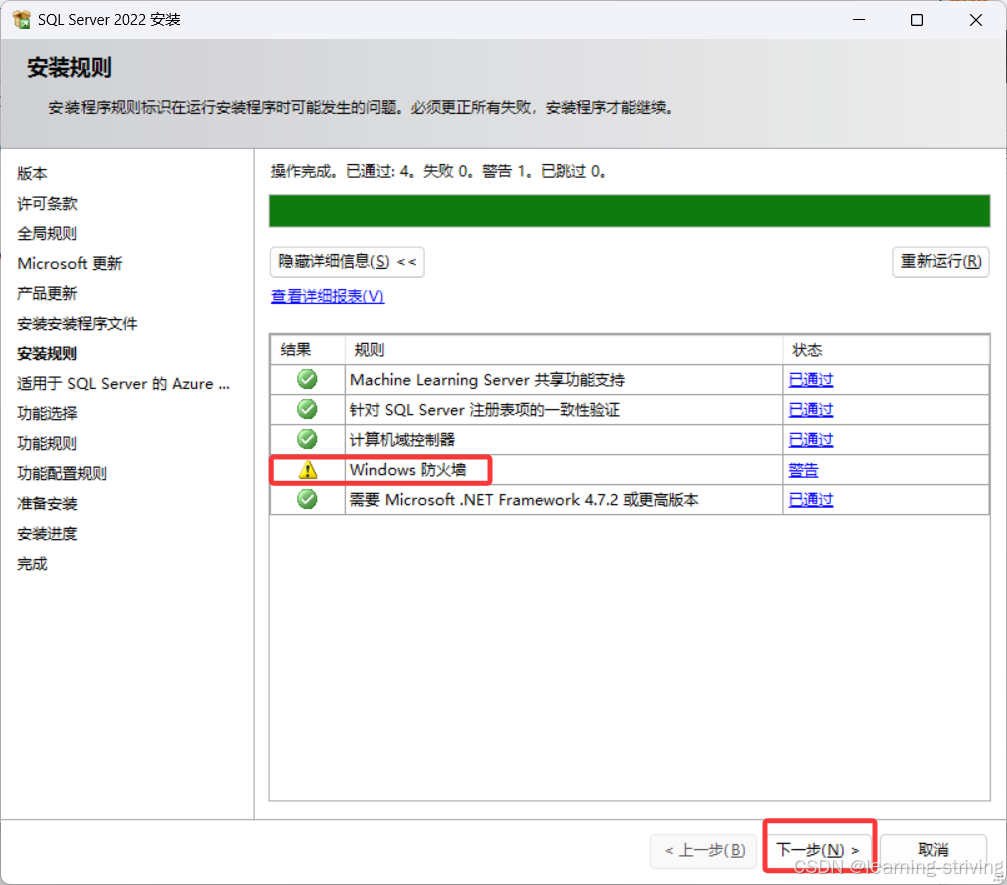1007x885 pixels.
Task: Minimize the SQL Server 2022 安装 window
Action: [859, 20]
